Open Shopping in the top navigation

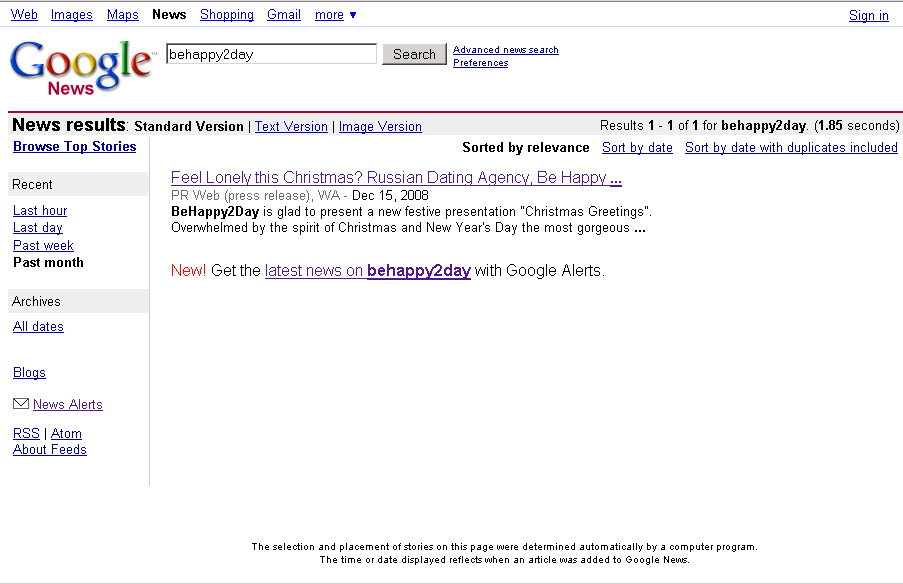(x=226, y=15)
